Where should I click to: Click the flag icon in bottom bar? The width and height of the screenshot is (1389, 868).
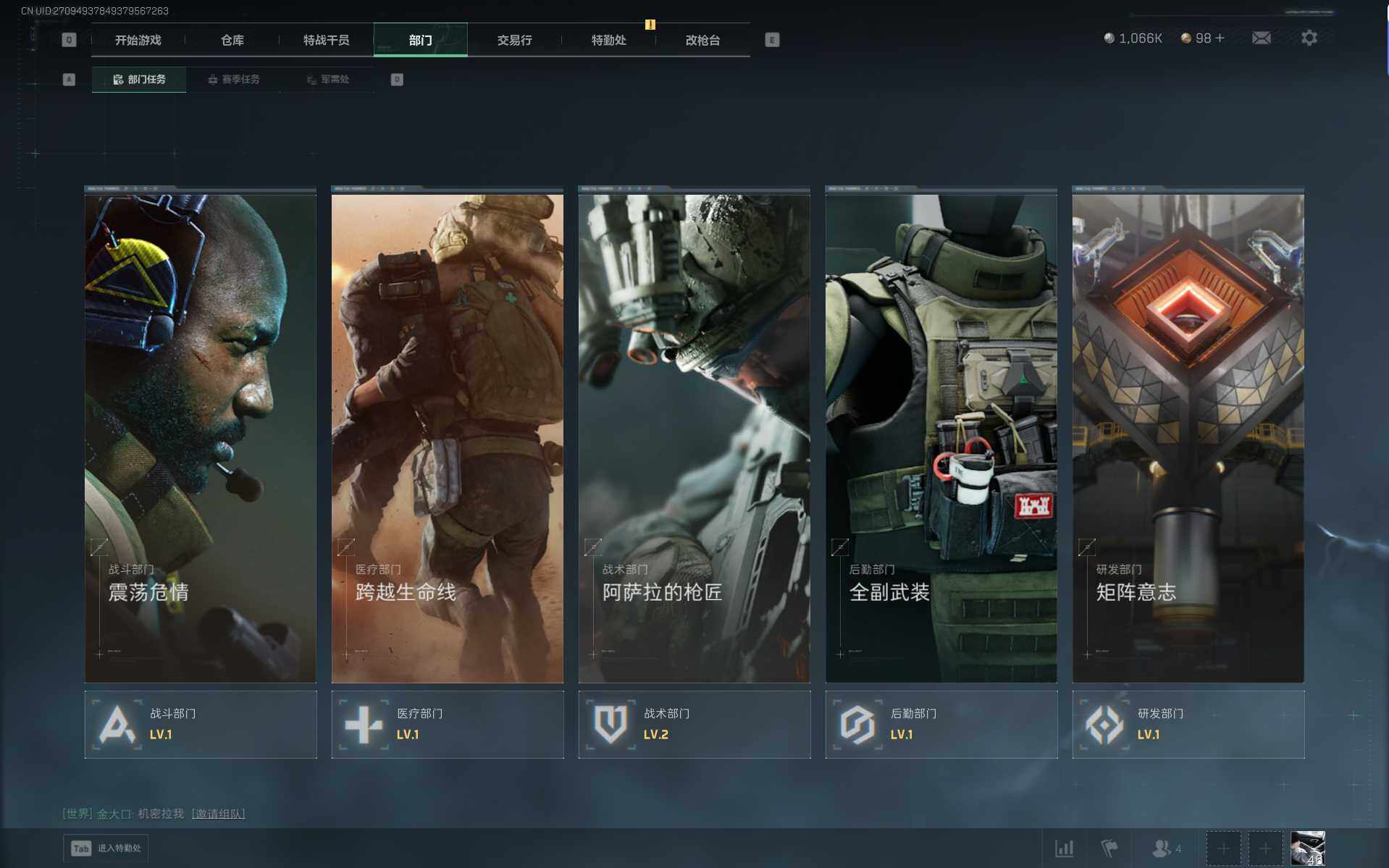(1109, 848)
